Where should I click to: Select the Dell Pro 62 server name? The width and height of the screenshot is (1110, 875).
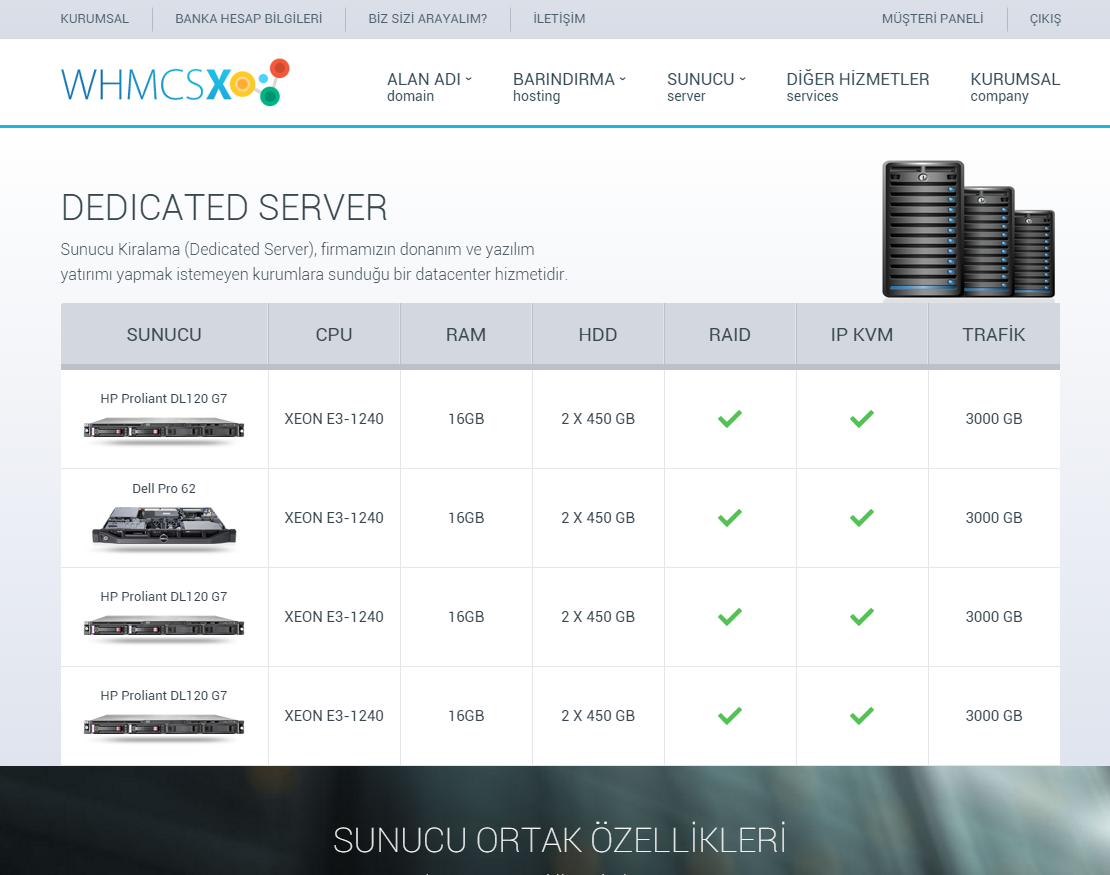(164, 488)
